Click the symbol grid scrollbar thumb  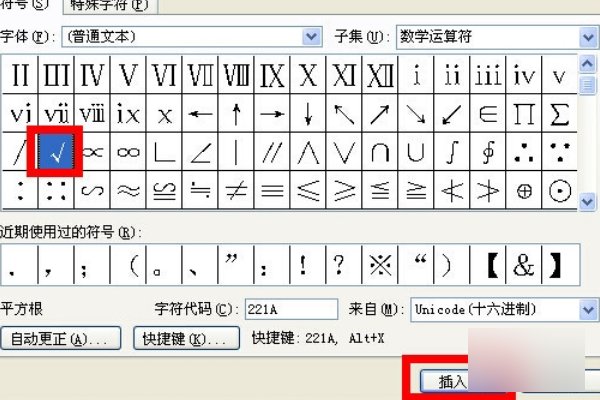point(587,85)
